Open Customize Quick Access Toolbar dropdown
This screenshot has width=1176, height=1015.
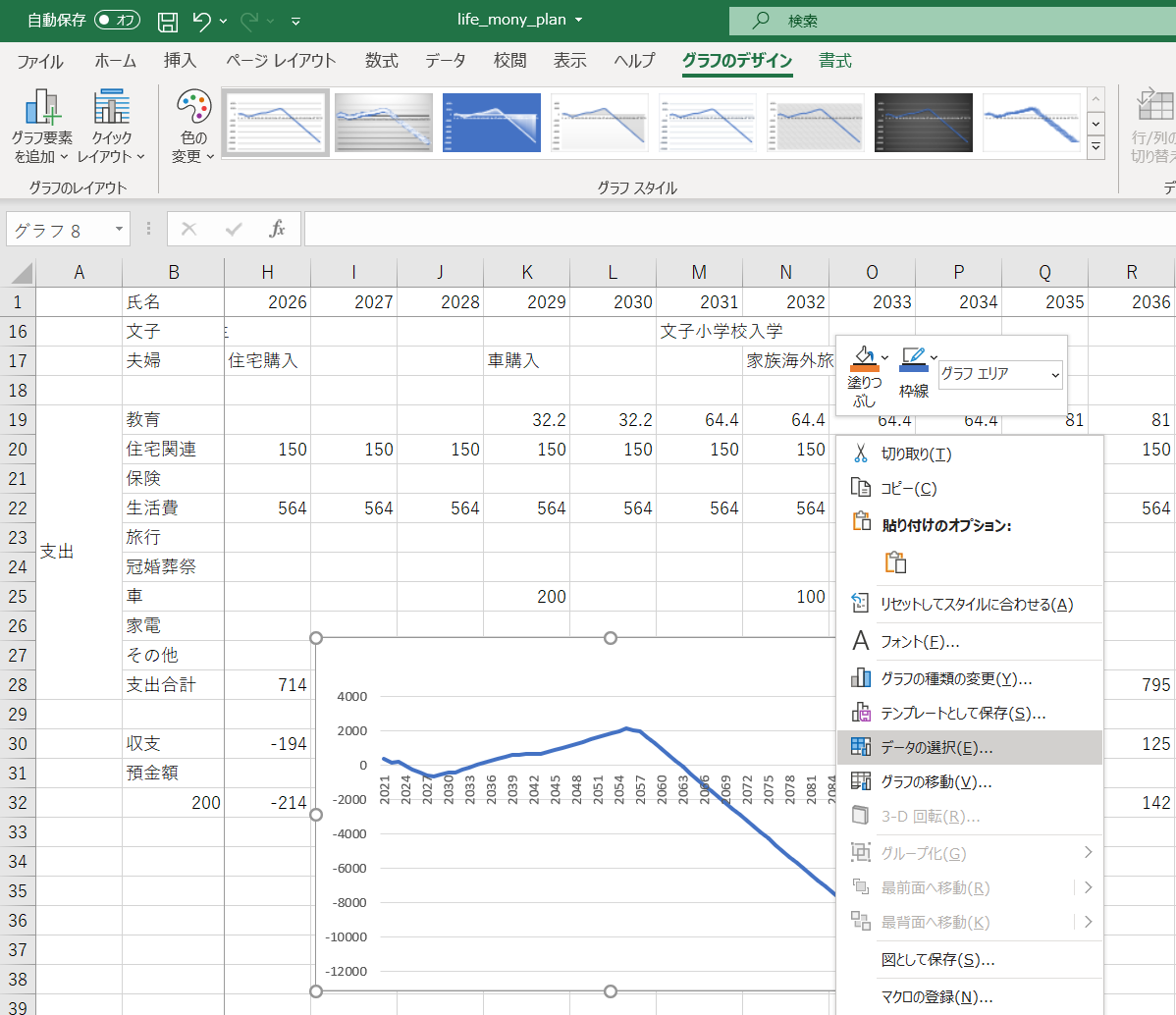pos(296,21)
